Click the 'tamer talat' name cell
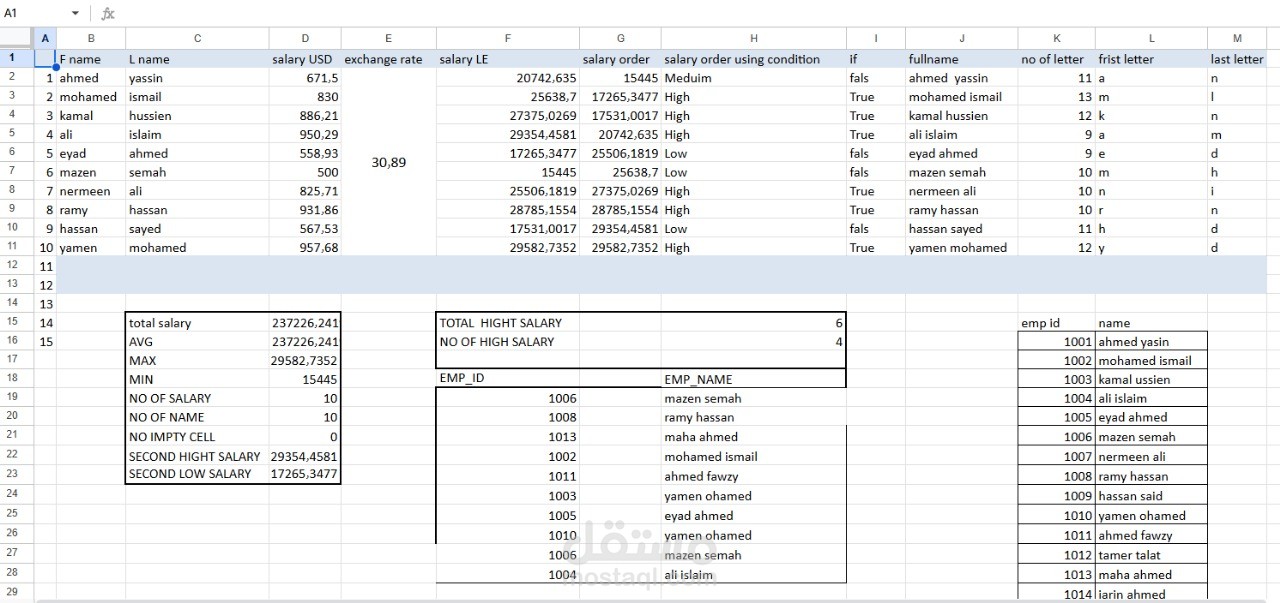Screen dimensions: 1280x603 click(x=1151, y=555)
